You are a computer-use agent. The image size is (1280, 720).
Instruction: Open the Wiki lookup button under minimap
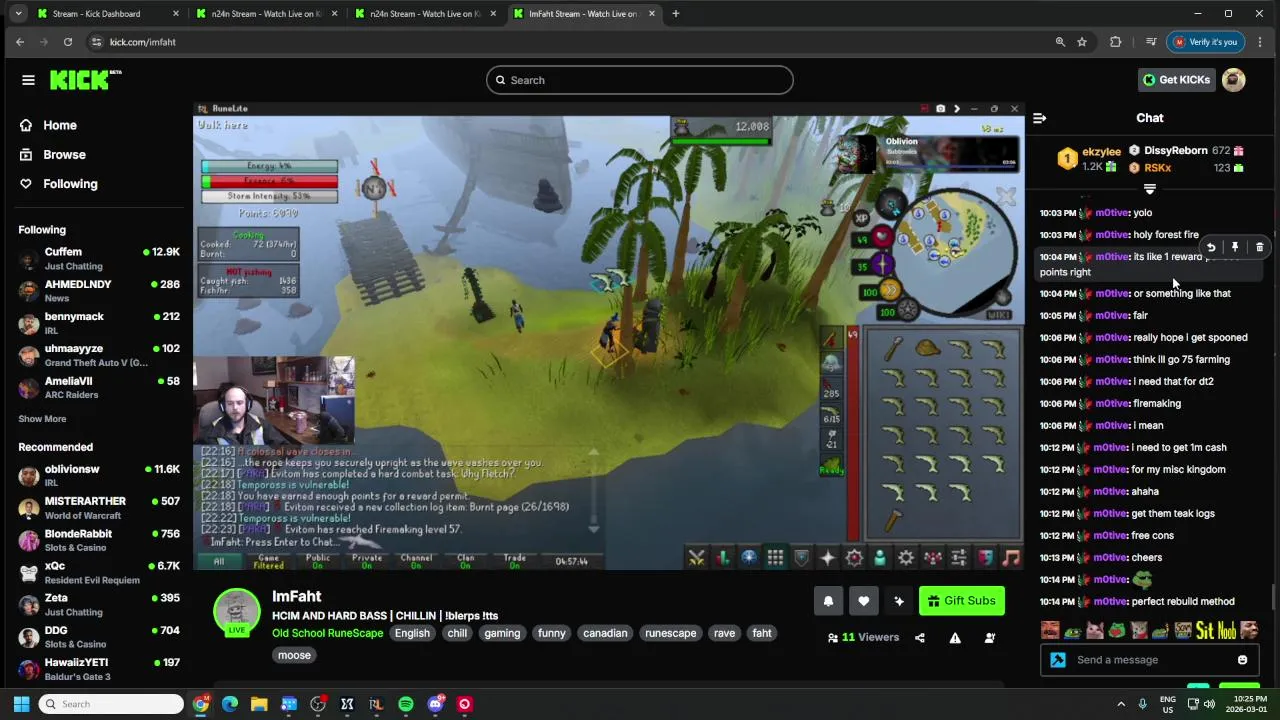[x=998, y=315]
